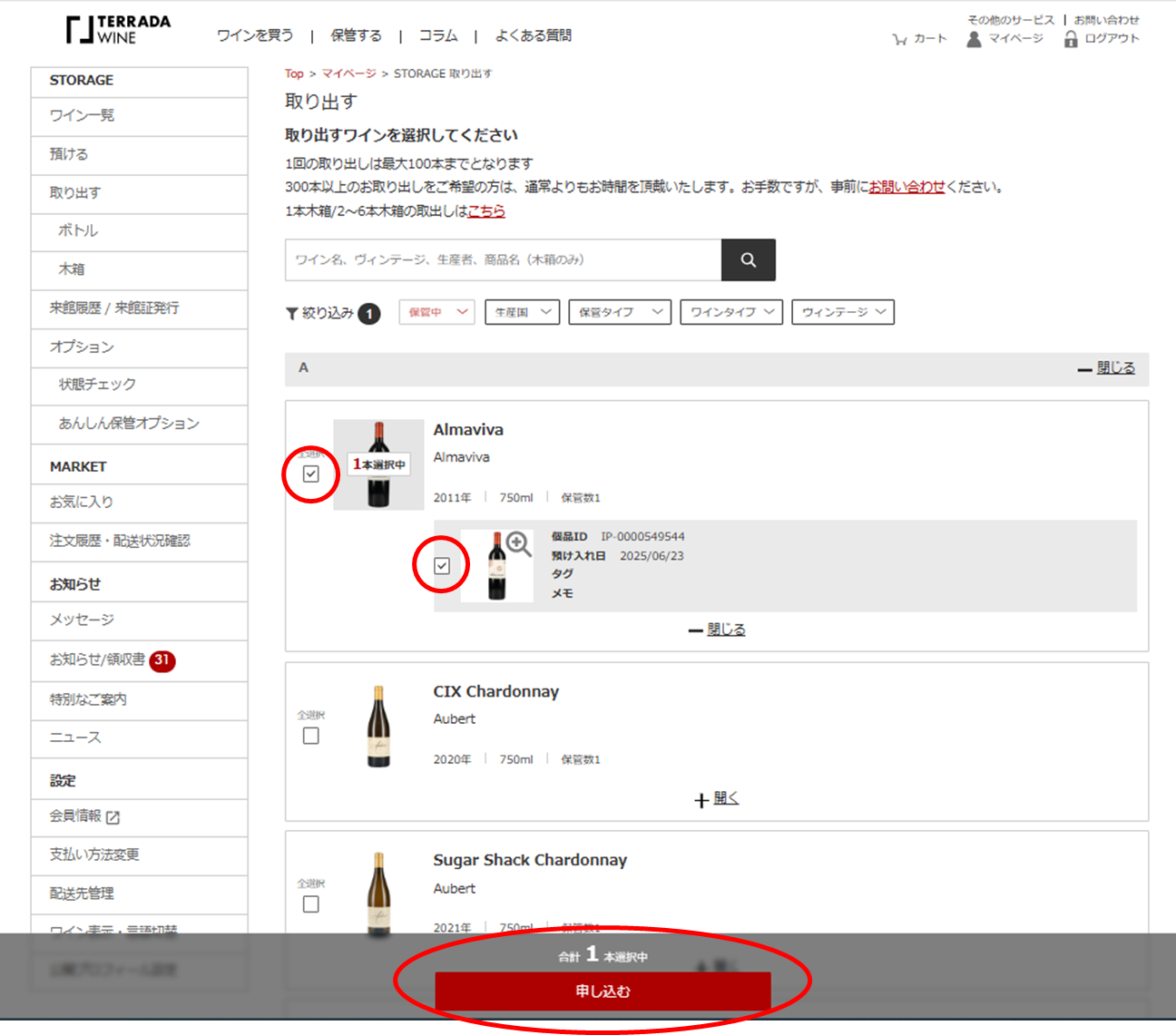The image size is (1176, 1035).
Task: Select ワイン一覧 in the sidebar
Action: [139, 116]
